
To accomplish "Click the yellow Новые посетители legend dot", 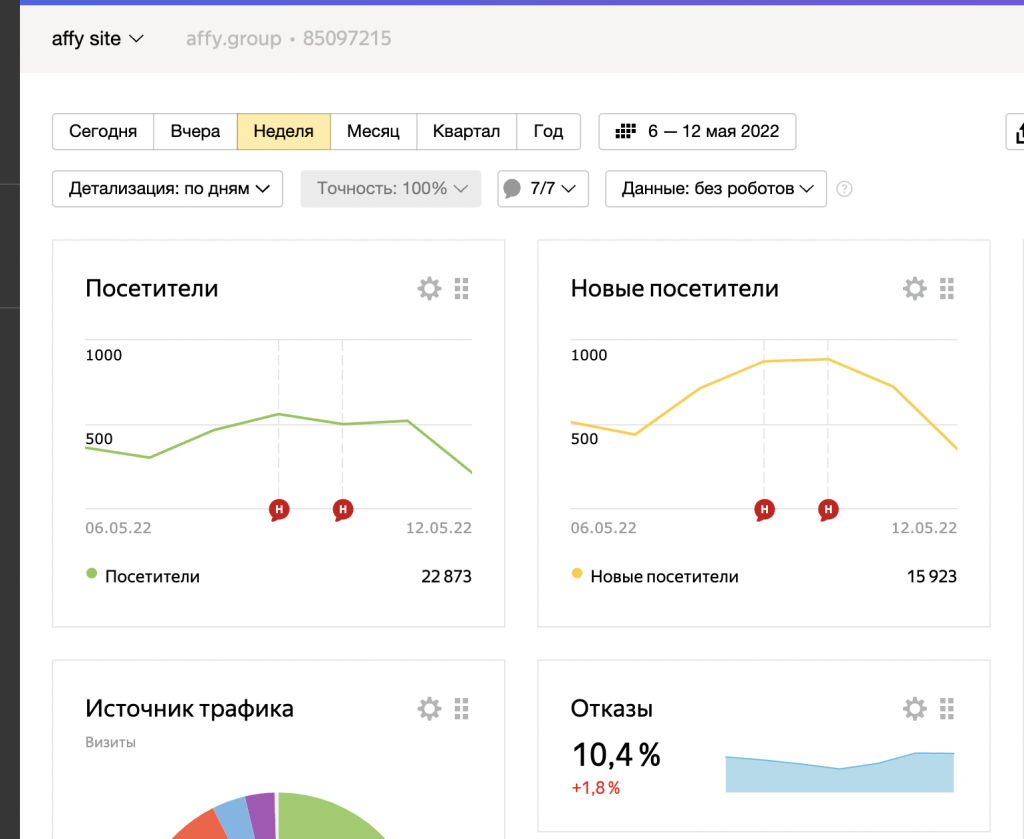I will (x=577, y=573).
